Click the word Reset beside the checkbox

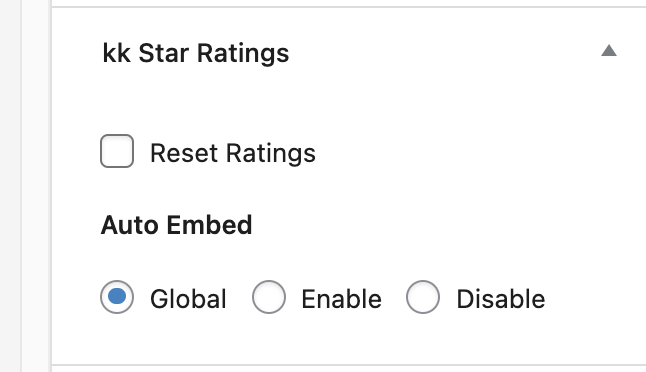(x=184, y=153)
